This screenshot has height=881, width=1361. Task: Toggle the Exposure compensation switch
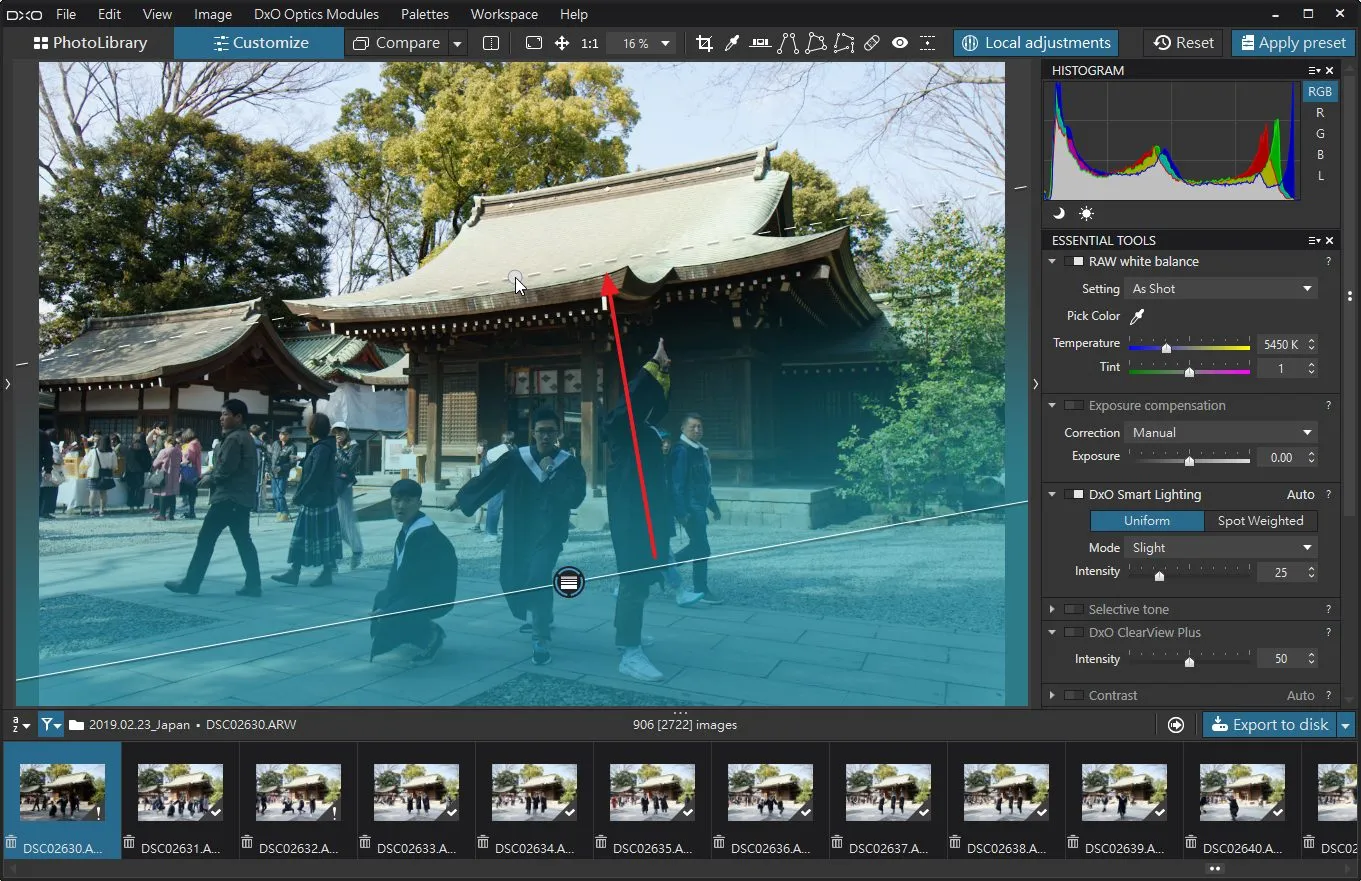1073,405
